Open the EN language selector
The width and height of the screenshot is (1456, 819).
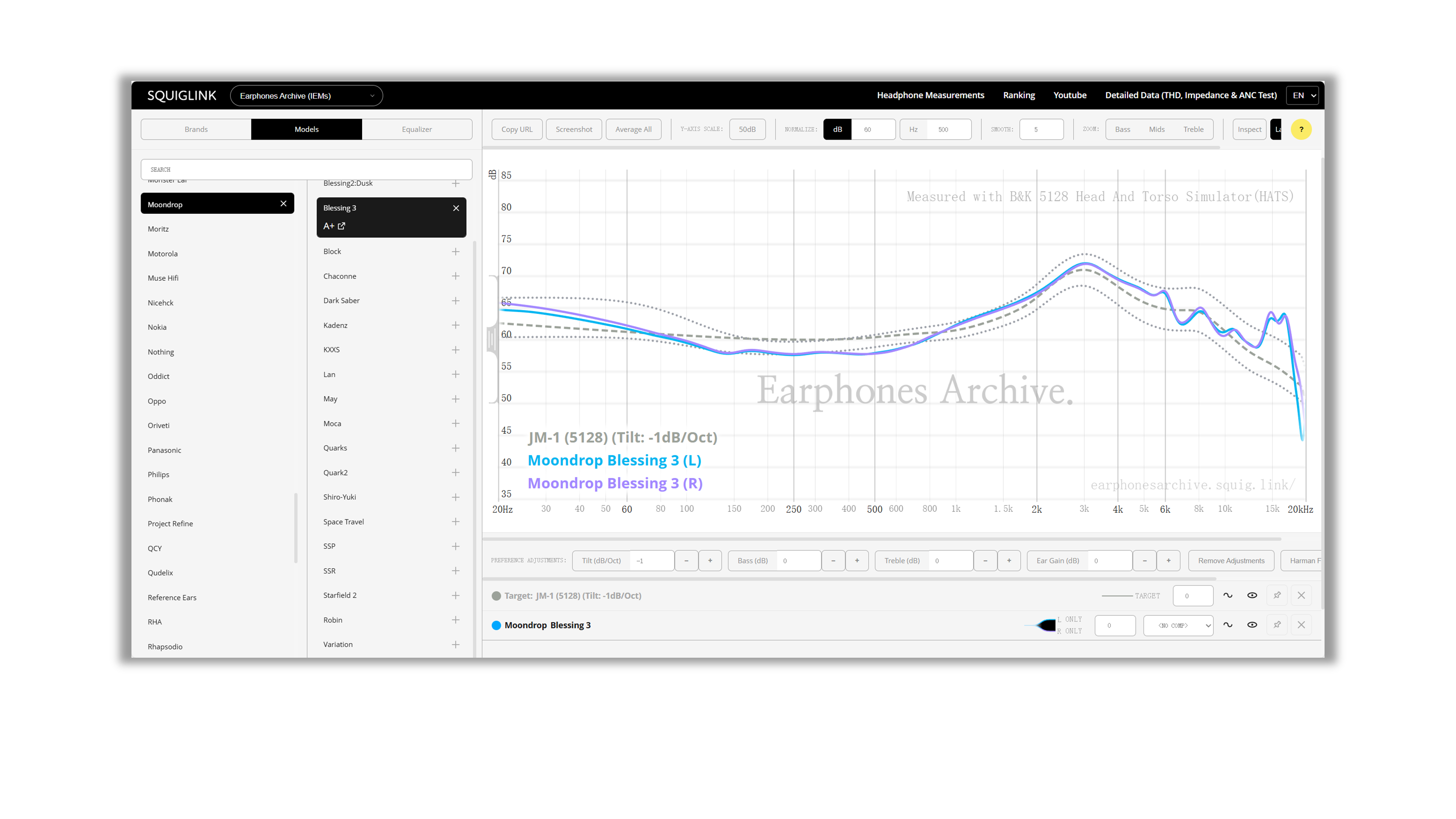1303,95
